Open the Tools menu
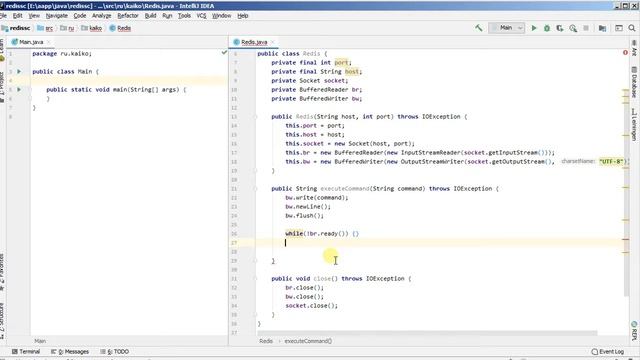Viewport: 640px width, 360px height. (x=184, y=16)
